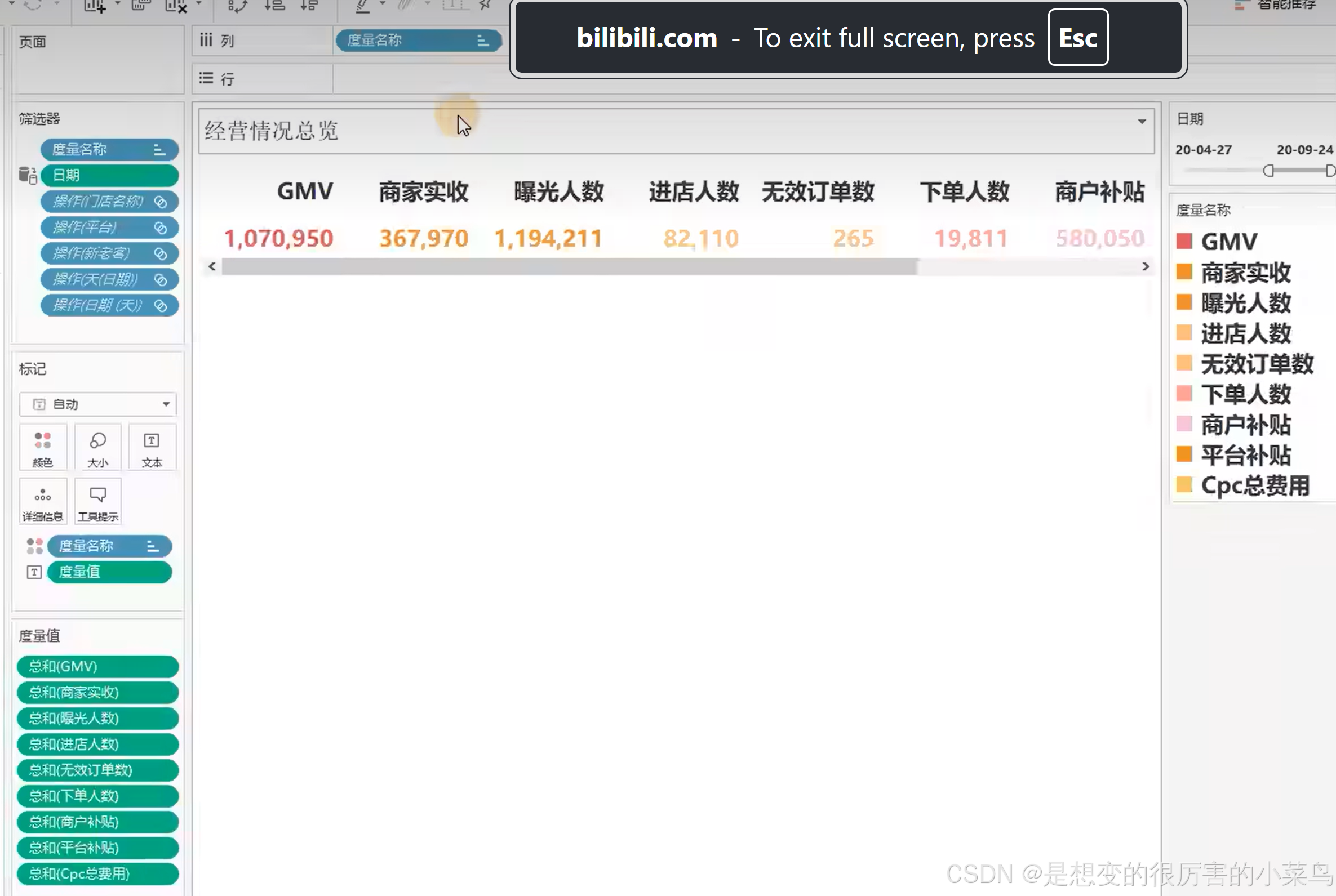Click the Sort Ascending toolbar icon

coord(275,6)
